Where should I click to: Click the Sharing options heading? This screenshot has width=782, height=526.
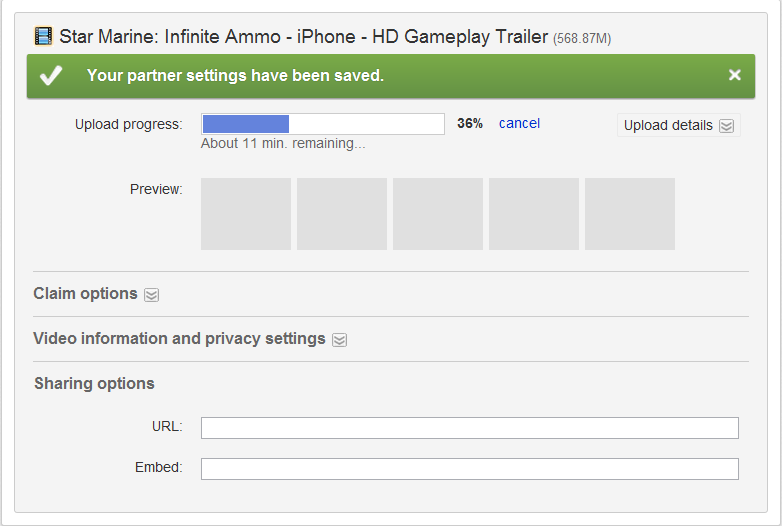click(94, 383)
